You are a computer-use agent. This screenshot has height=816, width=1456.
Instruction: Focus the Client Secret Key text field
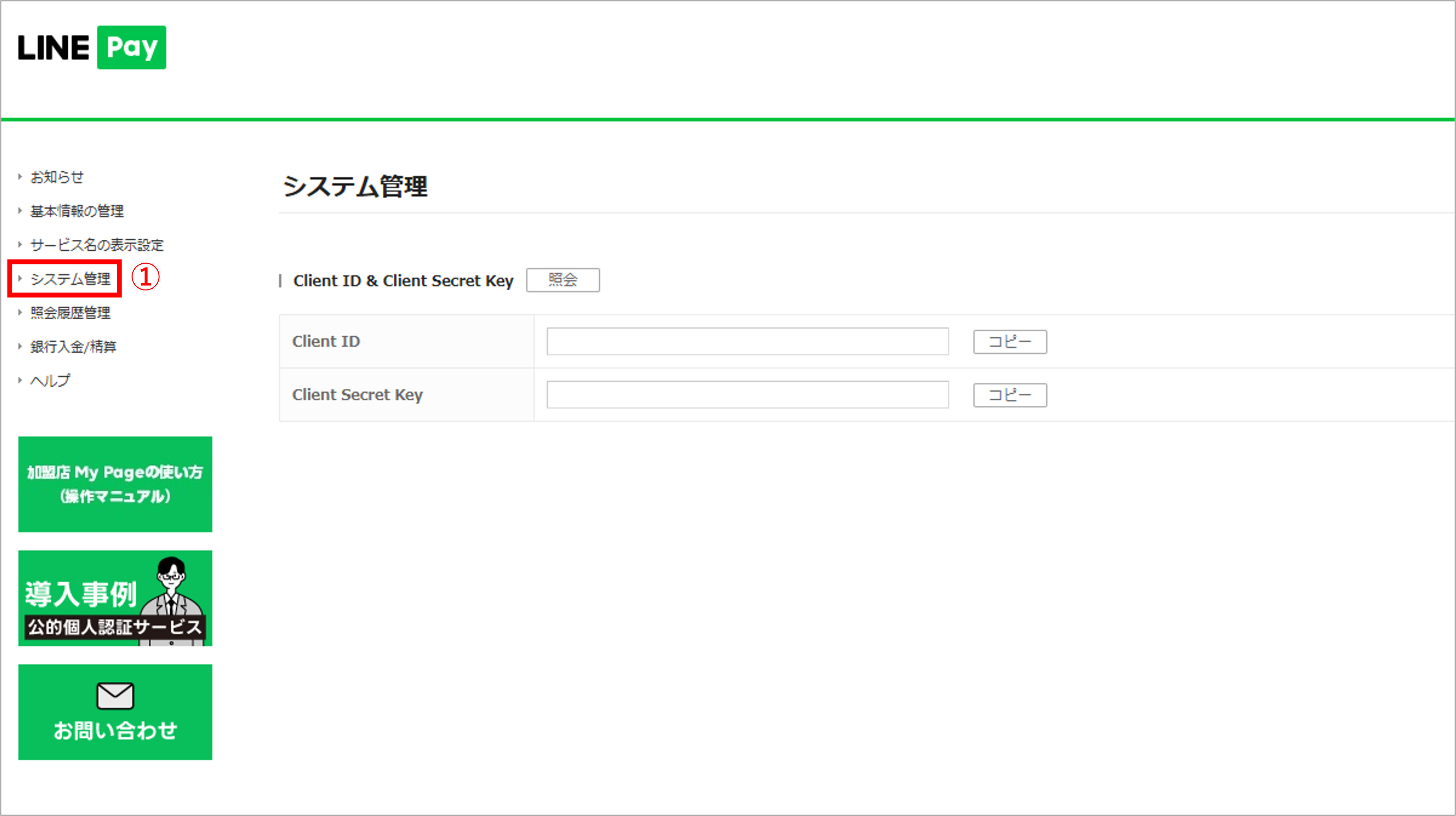[748, 395]
